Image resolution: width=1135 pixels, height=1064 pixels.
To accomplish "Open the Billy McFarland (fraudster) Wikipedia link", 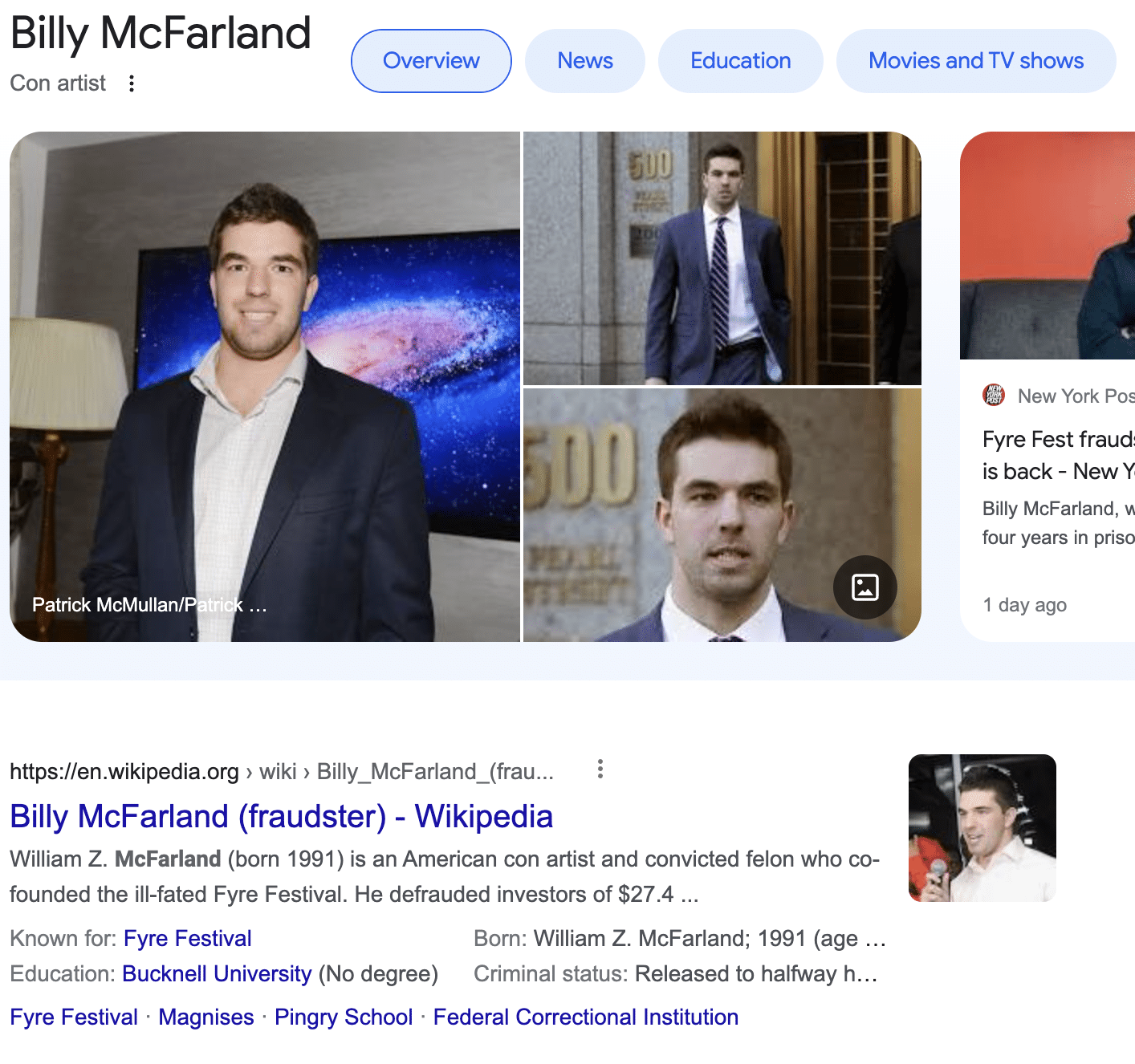I will pos(281,816).
